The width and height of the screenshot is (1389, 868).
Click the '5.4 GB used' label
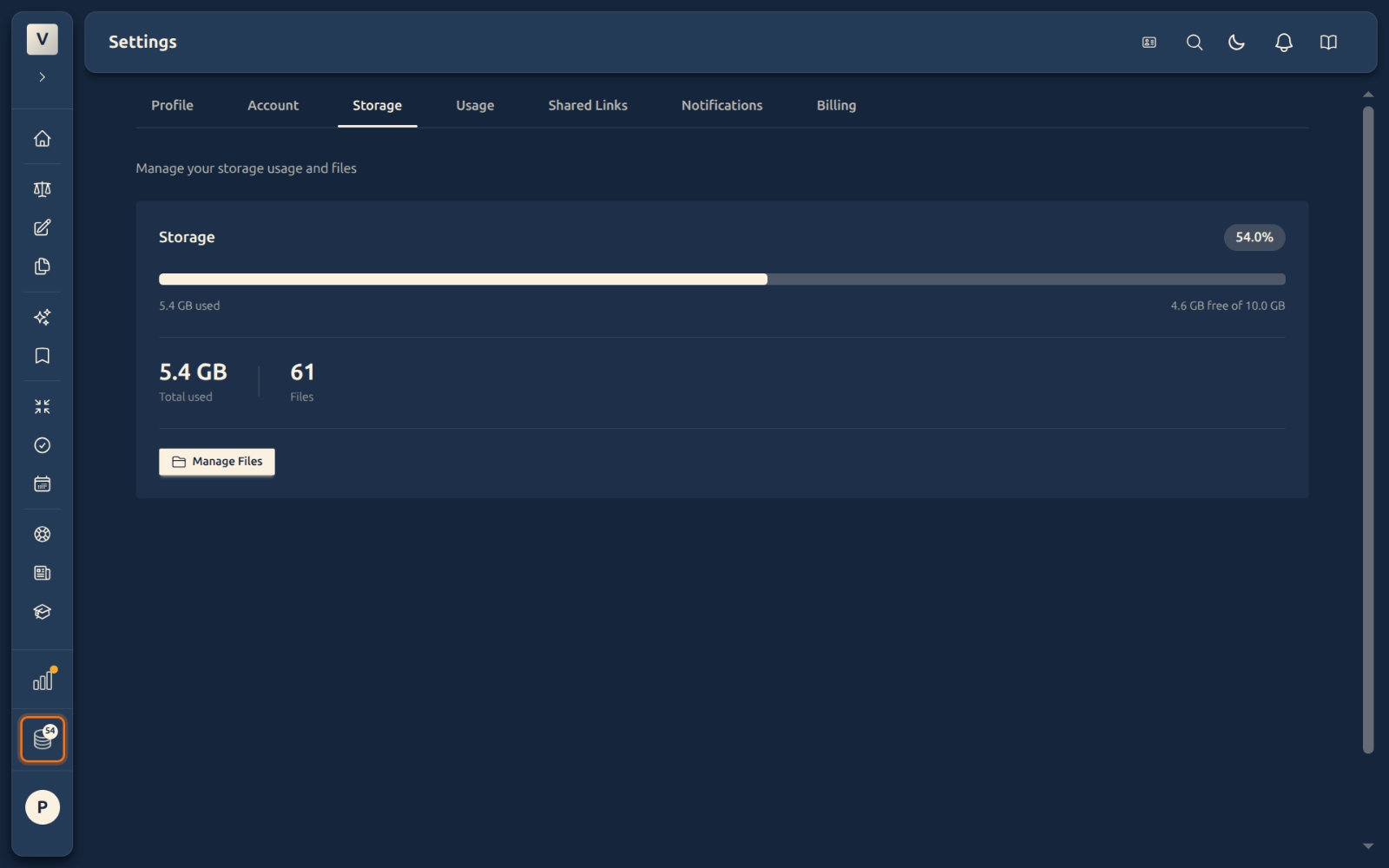click(x=189, y=306)
